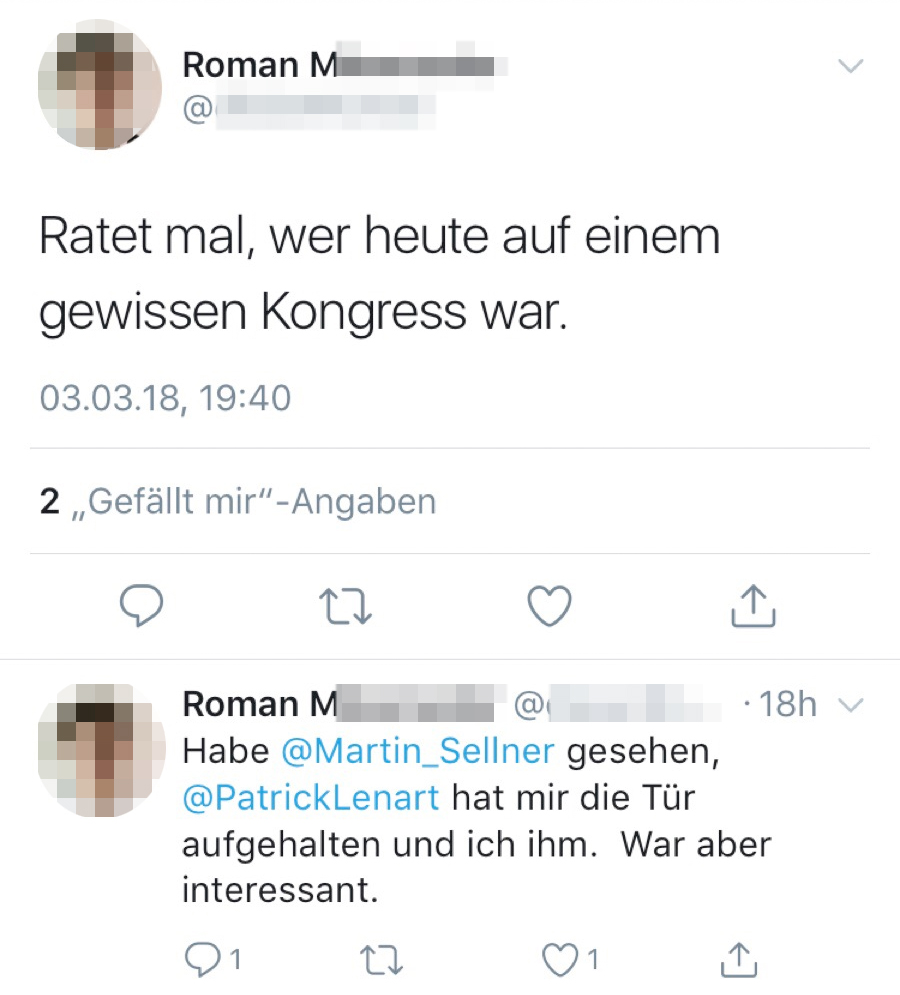View the 2 „Gefällt mir“-Angaben list

click(238, 501)
